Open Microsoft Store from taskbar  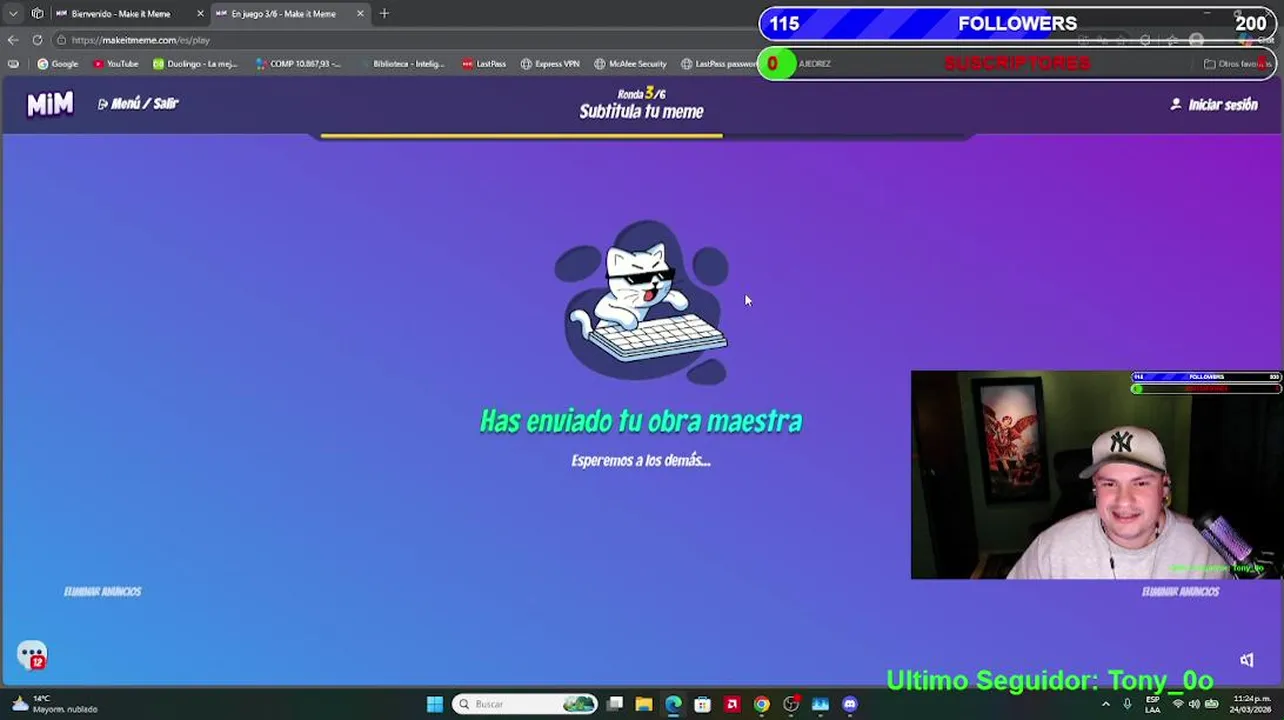tap(703, 704)
